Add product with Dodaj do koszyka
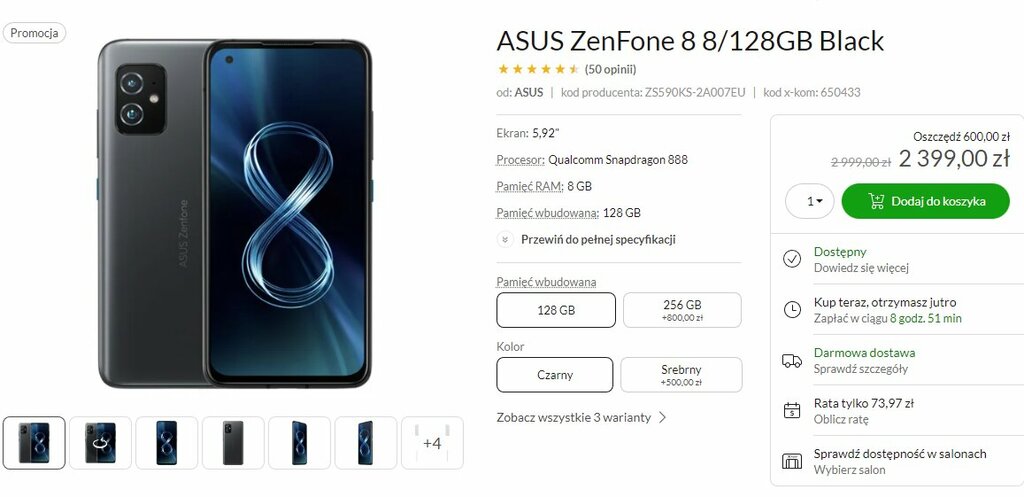Viewport: 1024px width, 497px height. click(925, 201)
